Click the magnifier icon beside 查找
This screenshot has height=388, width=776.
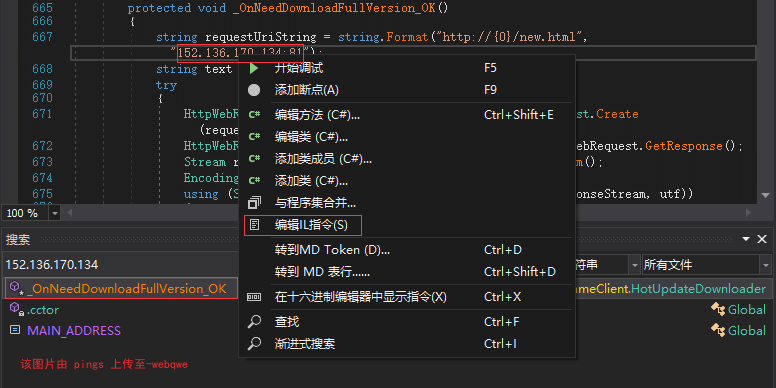click(254, 322)
